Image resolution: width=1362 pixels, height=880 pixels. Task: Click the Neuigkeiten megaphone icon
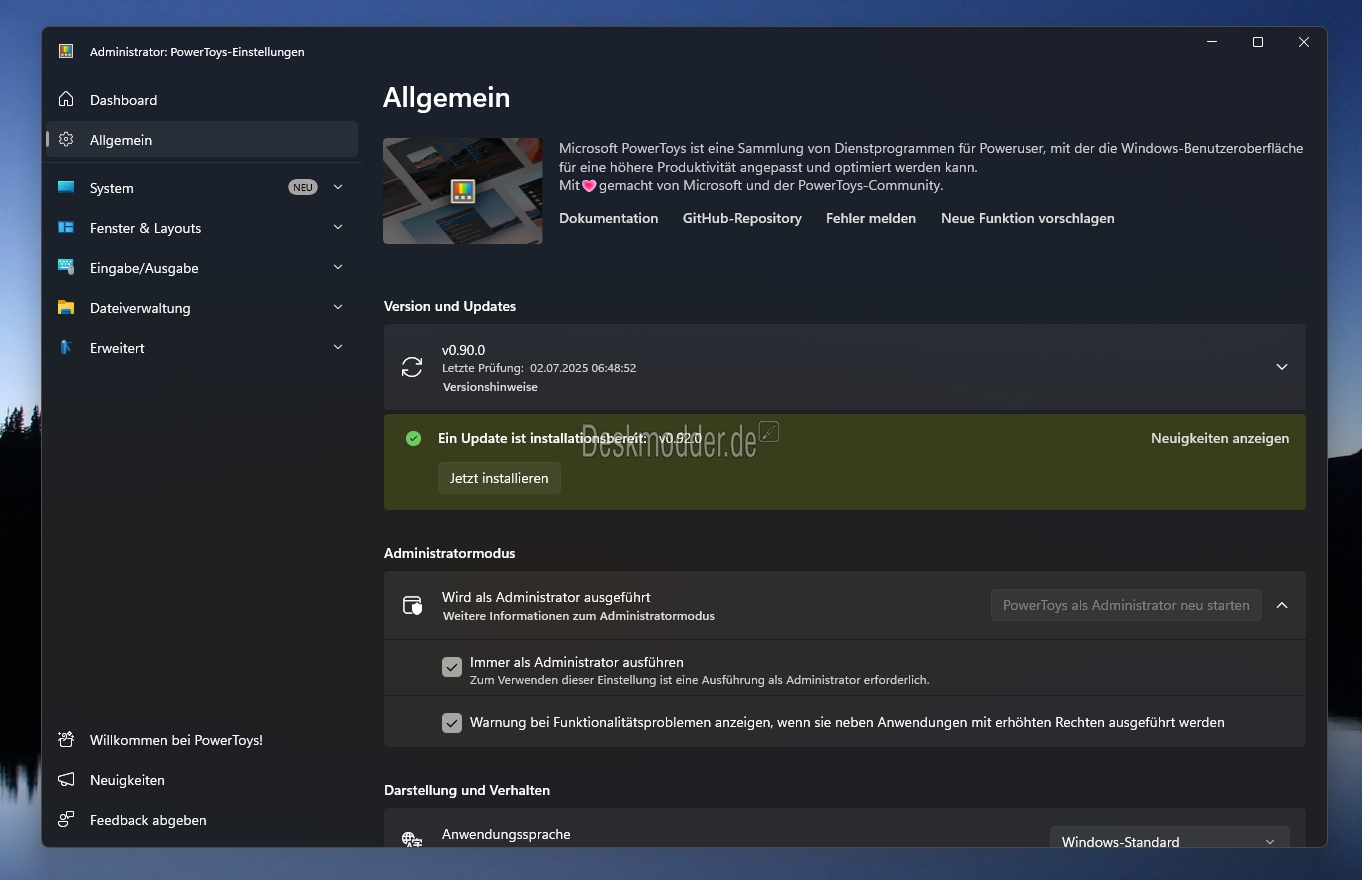coord(66,779)
